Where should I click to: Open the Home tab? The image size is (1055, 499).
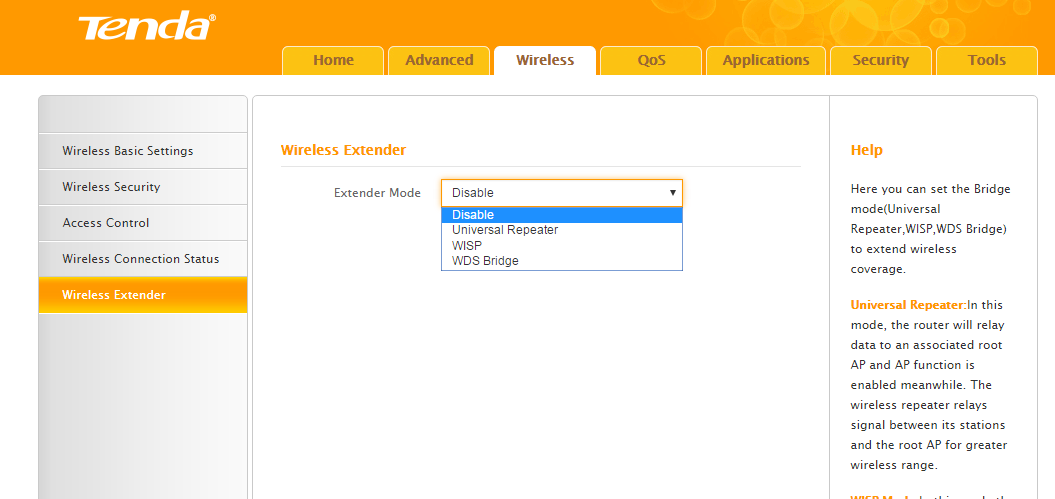click(333, 60)
